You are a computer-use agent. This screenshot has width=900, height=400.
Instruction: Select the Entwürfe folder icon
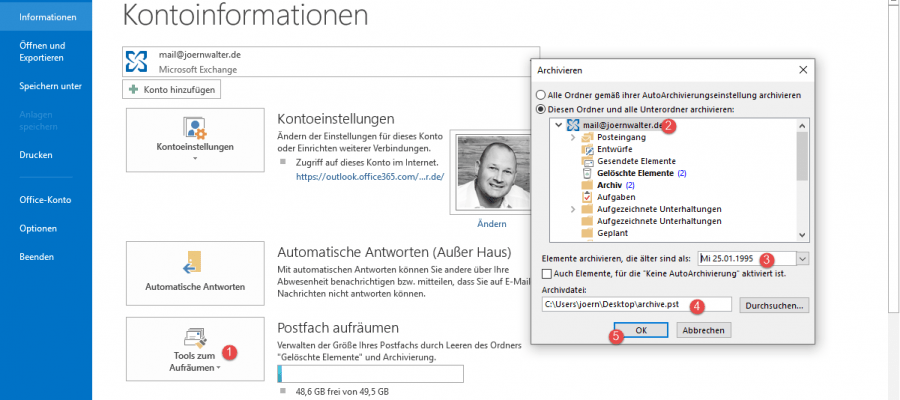tap(587, 149)
